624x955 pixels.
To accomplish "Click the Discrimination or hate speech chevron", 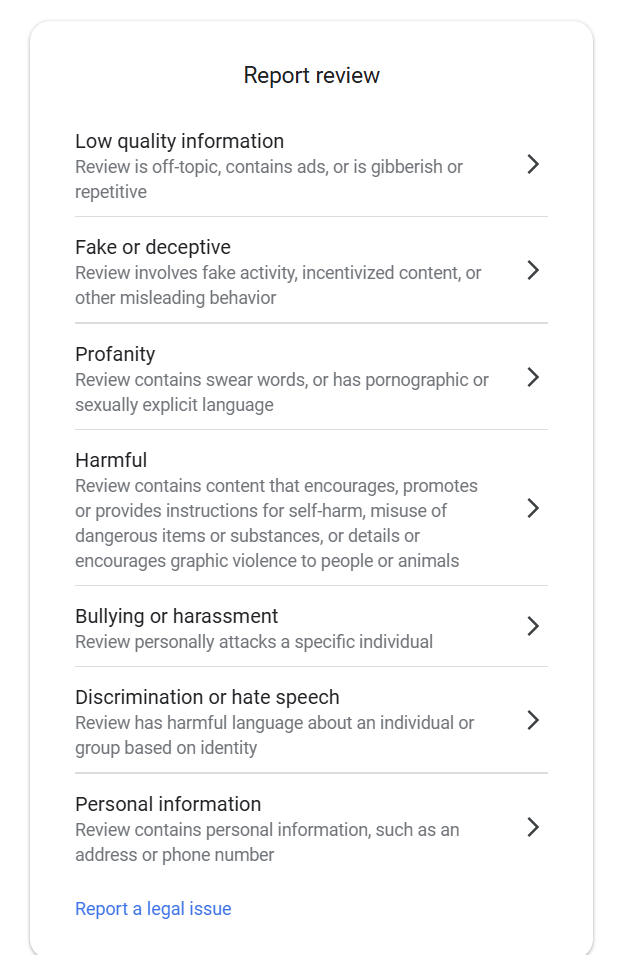I will click(x=533, y=720).
